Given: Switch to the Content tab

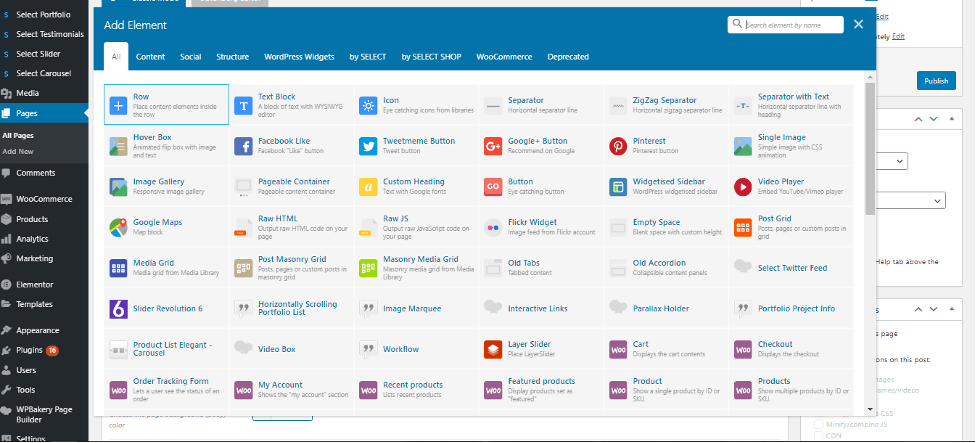Looking at the screenshot, I should tap(150, 57).
